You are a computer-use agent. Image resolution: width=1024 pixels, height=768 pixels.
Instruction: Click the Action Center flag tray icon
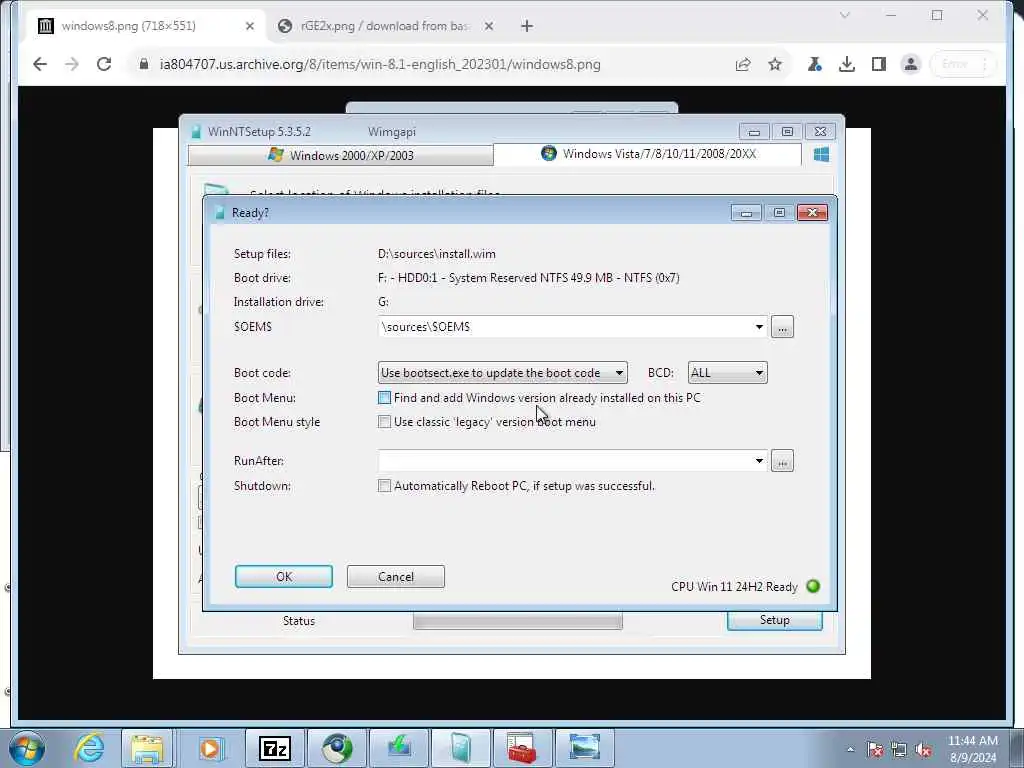(x=875, y=750)
